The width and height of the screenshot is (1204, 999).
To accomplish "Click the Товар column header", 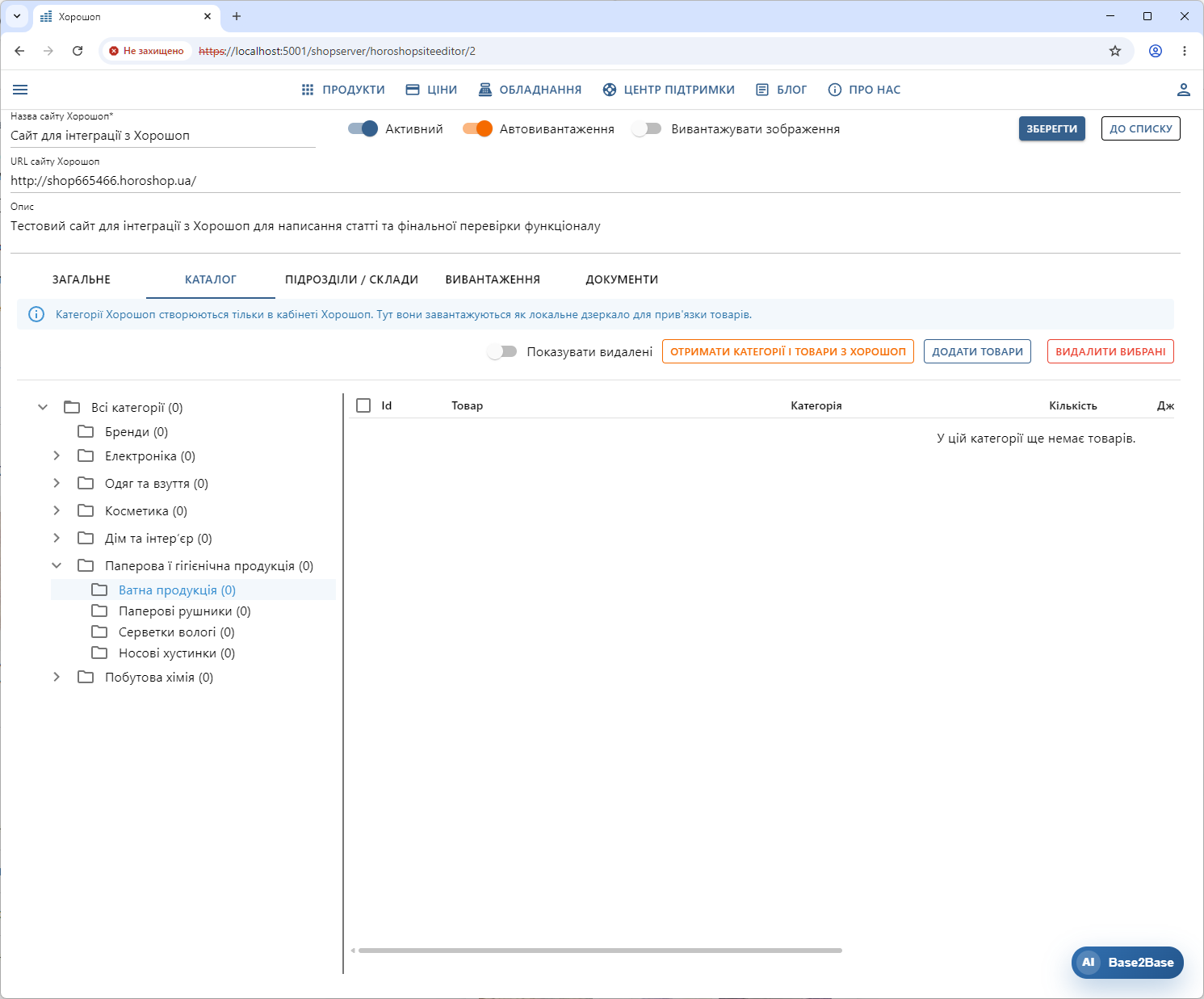I will coord(467,405).
